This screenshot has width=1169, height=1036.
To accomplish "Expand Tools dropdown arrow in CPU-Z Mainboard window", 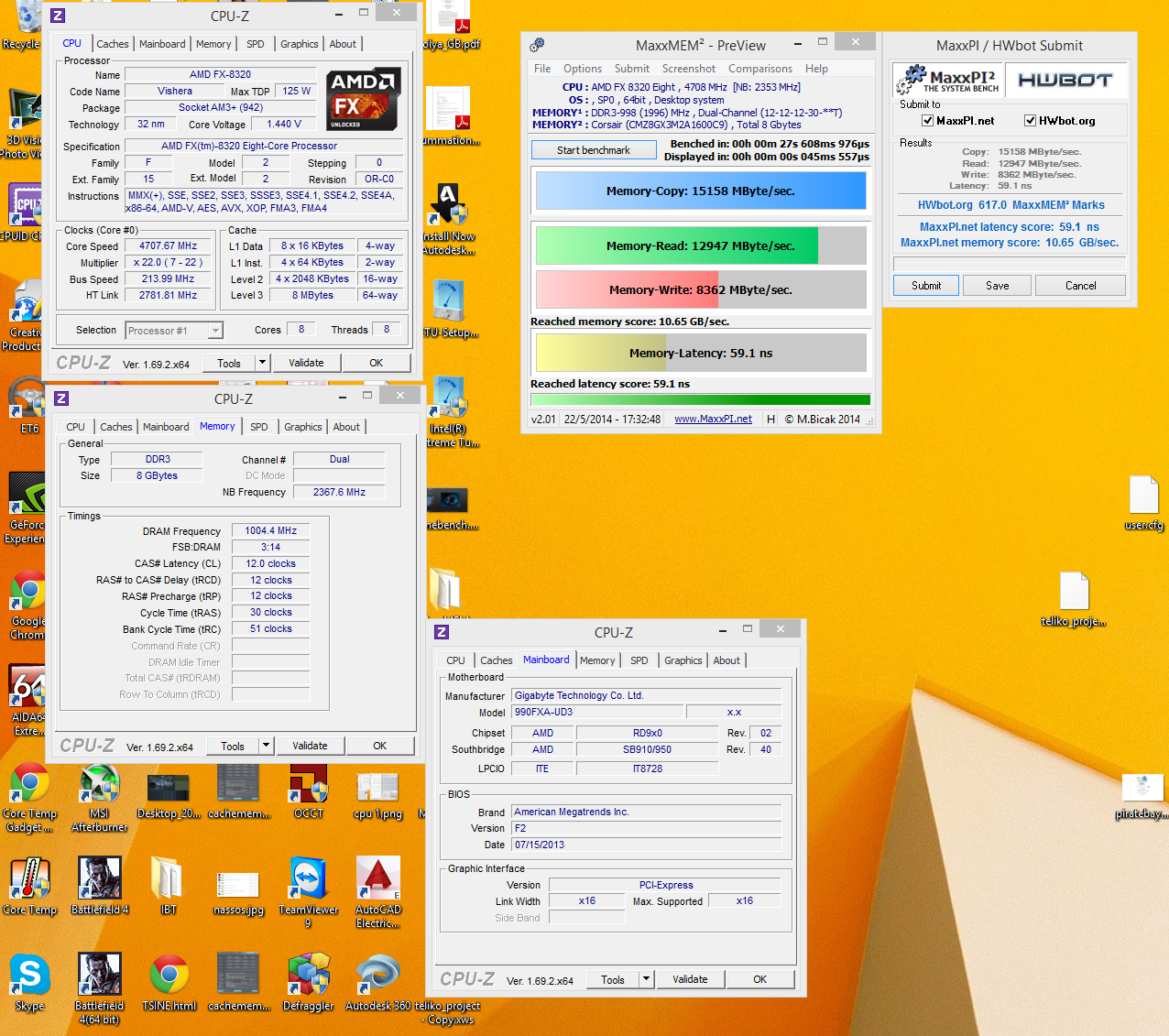I will [646, 979].
